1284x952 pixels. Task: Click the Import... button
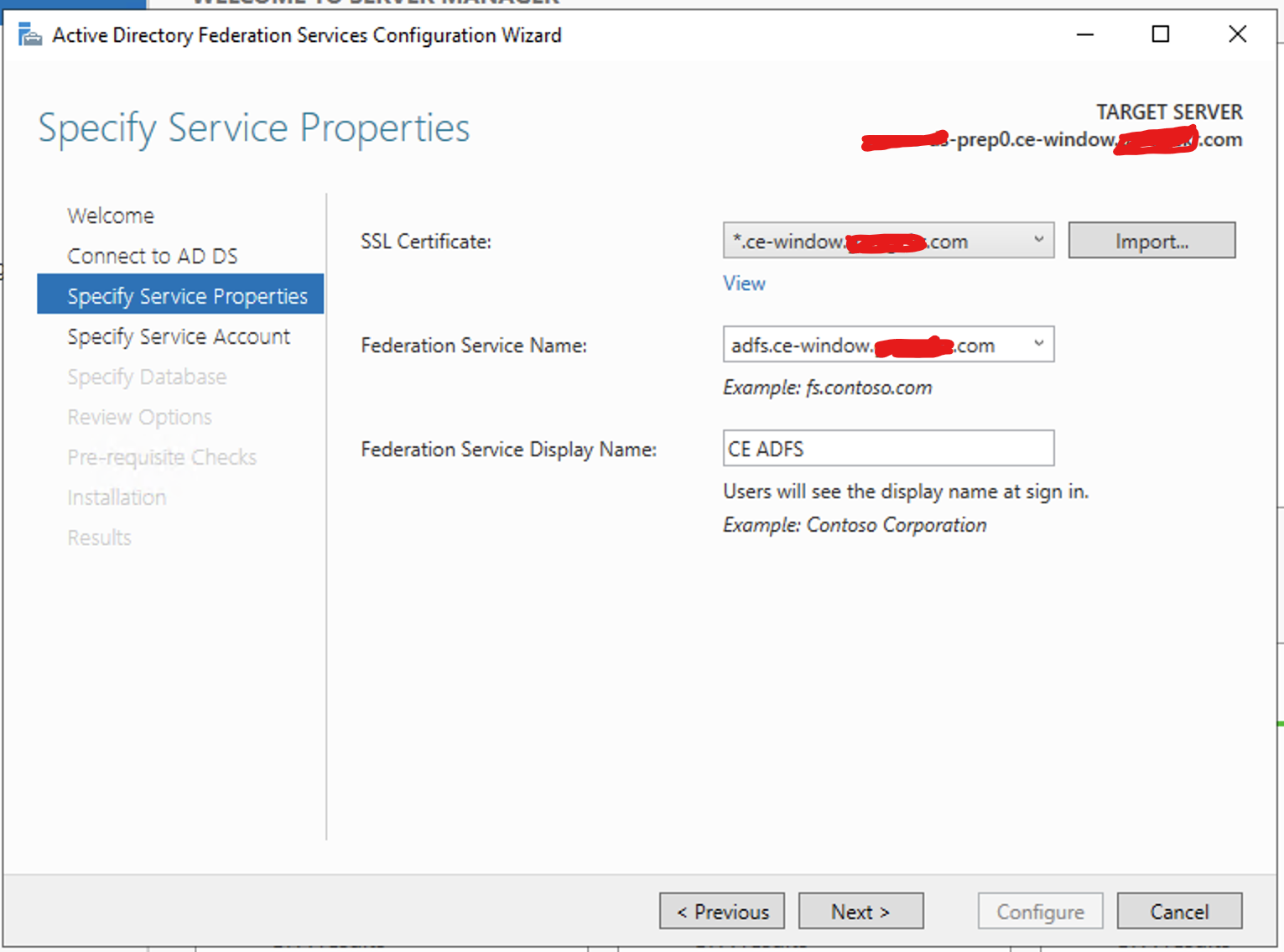(x=1151, y=241)
